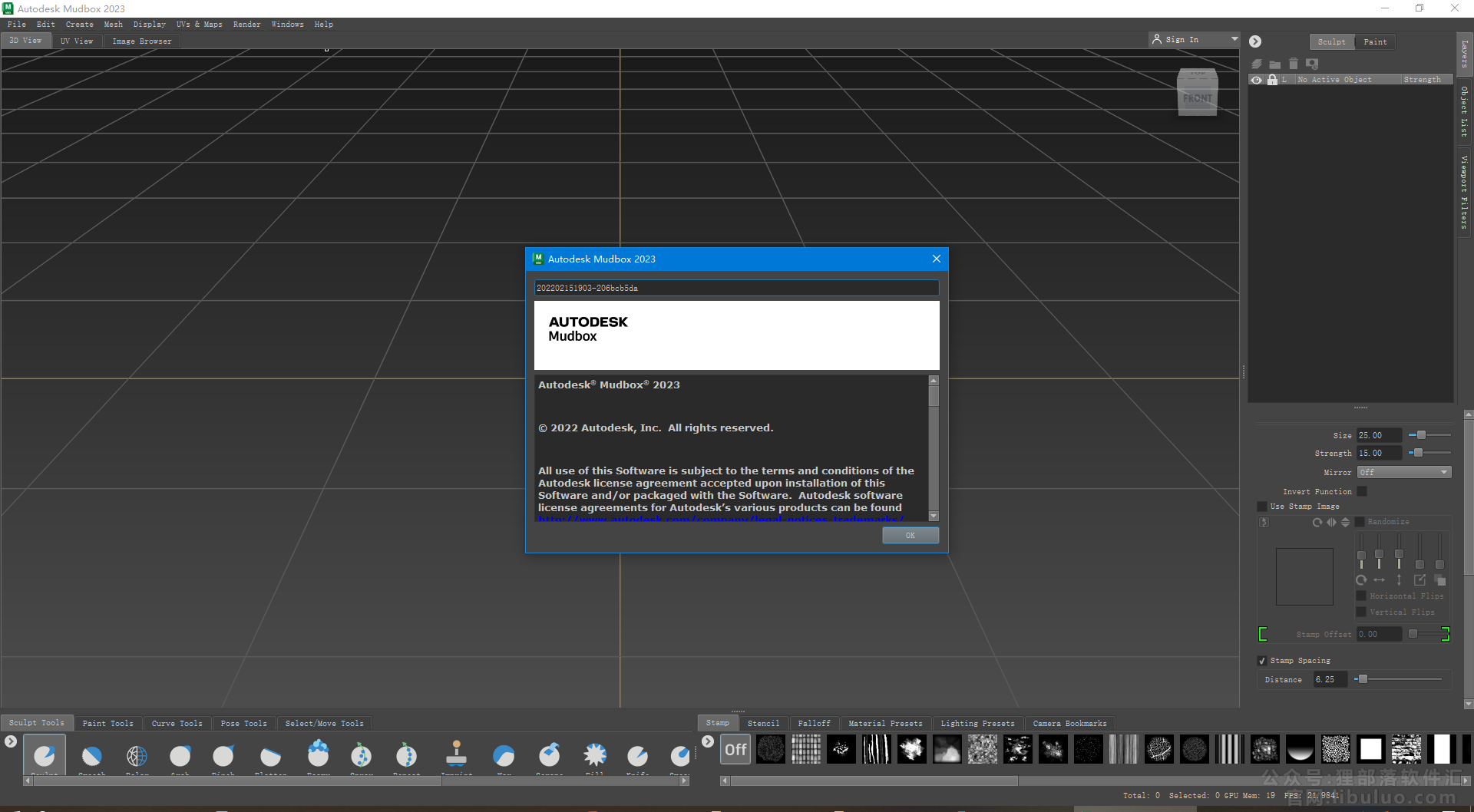Select the Repeat brush tool
This screenshot has width=1474, height=812.
pyautogui.click(x=407, y=756)
